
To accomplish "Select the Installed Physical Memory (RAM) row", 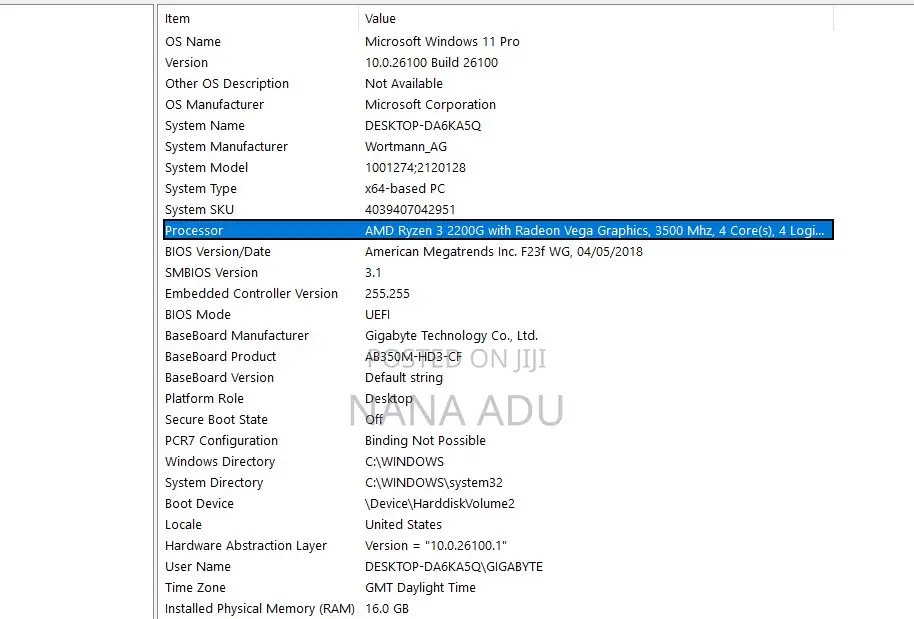I will [x=498, y=609].
